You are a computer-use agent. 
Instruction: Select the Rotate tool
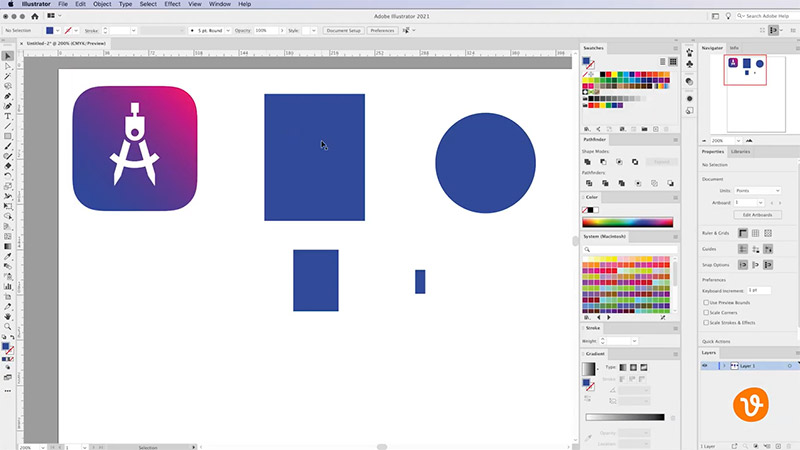[8, 176]
